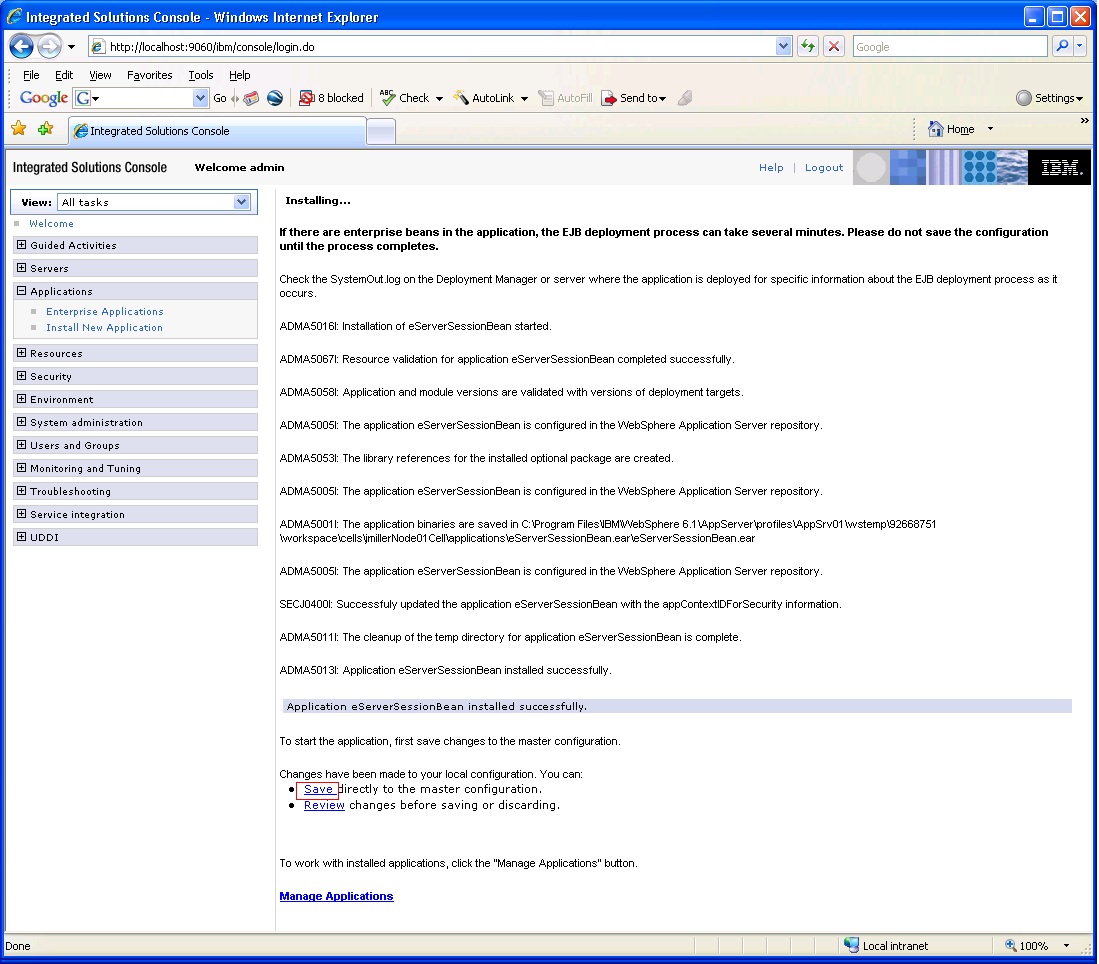
Task: Click the 100% zoom level button
Action: (1028, 946)
